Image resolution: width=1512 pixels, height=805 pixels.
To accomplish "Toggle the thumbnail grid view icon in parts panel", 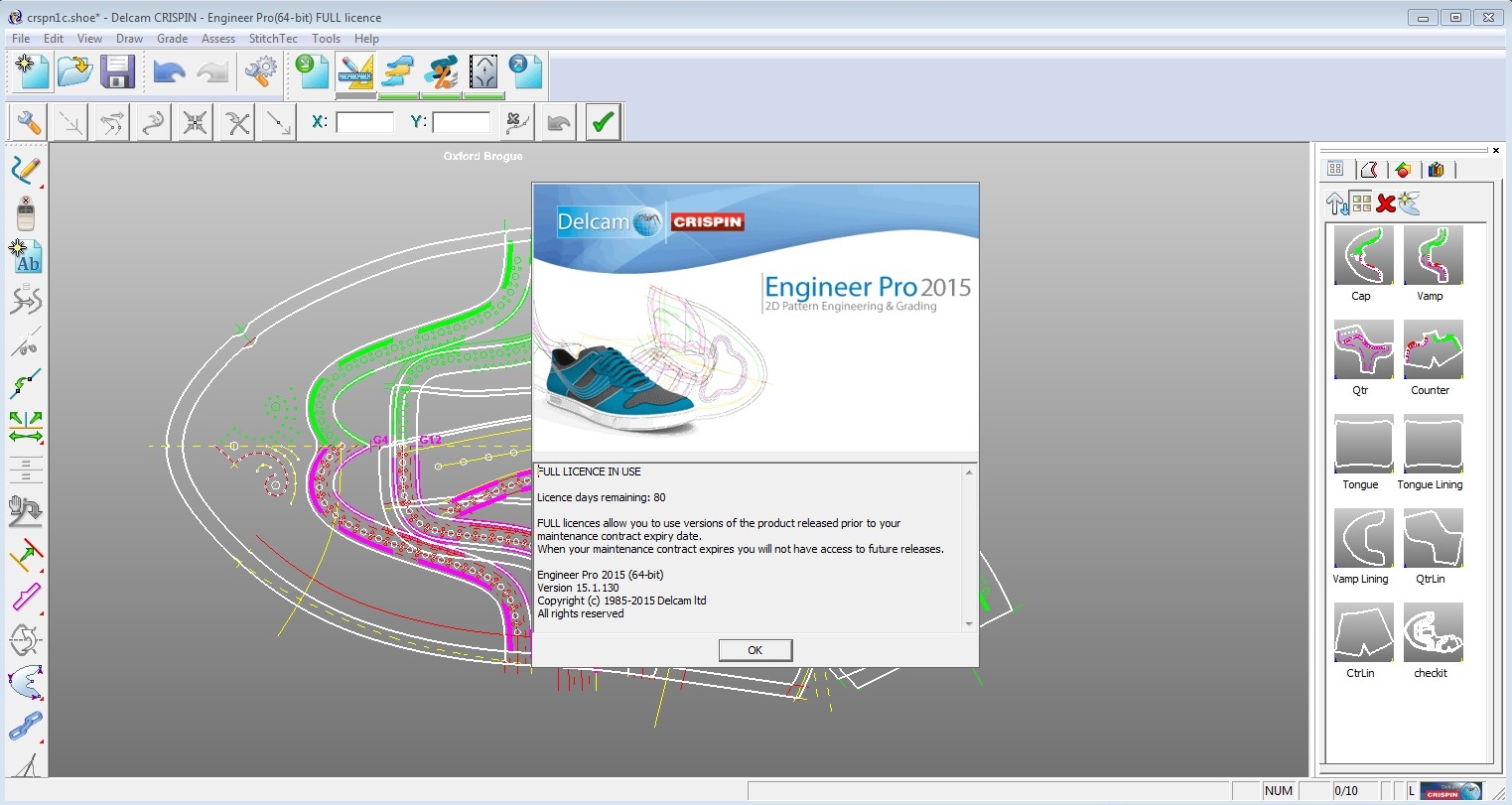I will click(x=1361, y=203).
